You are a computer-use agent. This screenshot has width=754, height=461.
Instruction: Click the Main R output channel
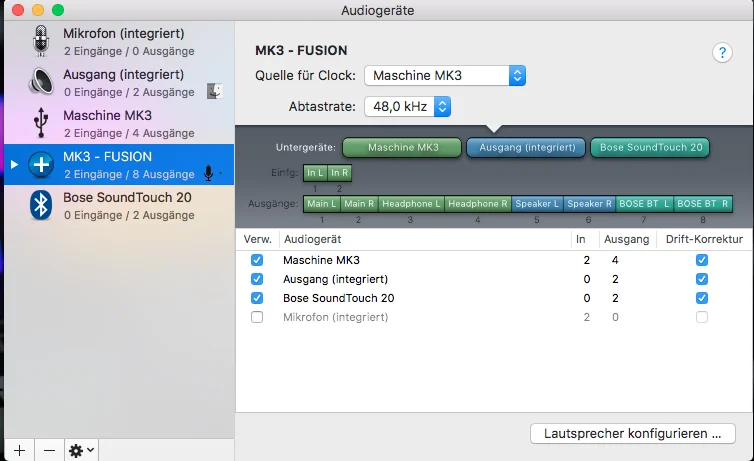point(359,204)
